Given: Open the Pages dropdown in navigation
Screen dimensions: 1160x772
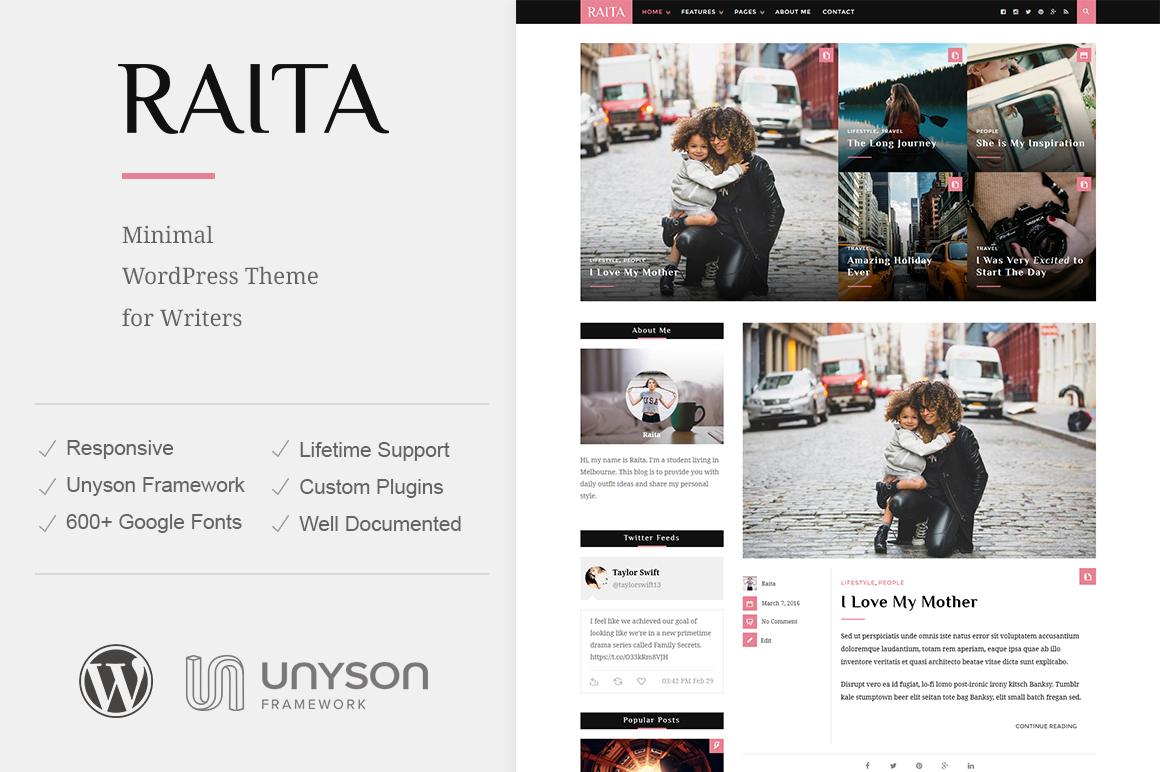Looking at the screenshot, I should click(749, 12).
